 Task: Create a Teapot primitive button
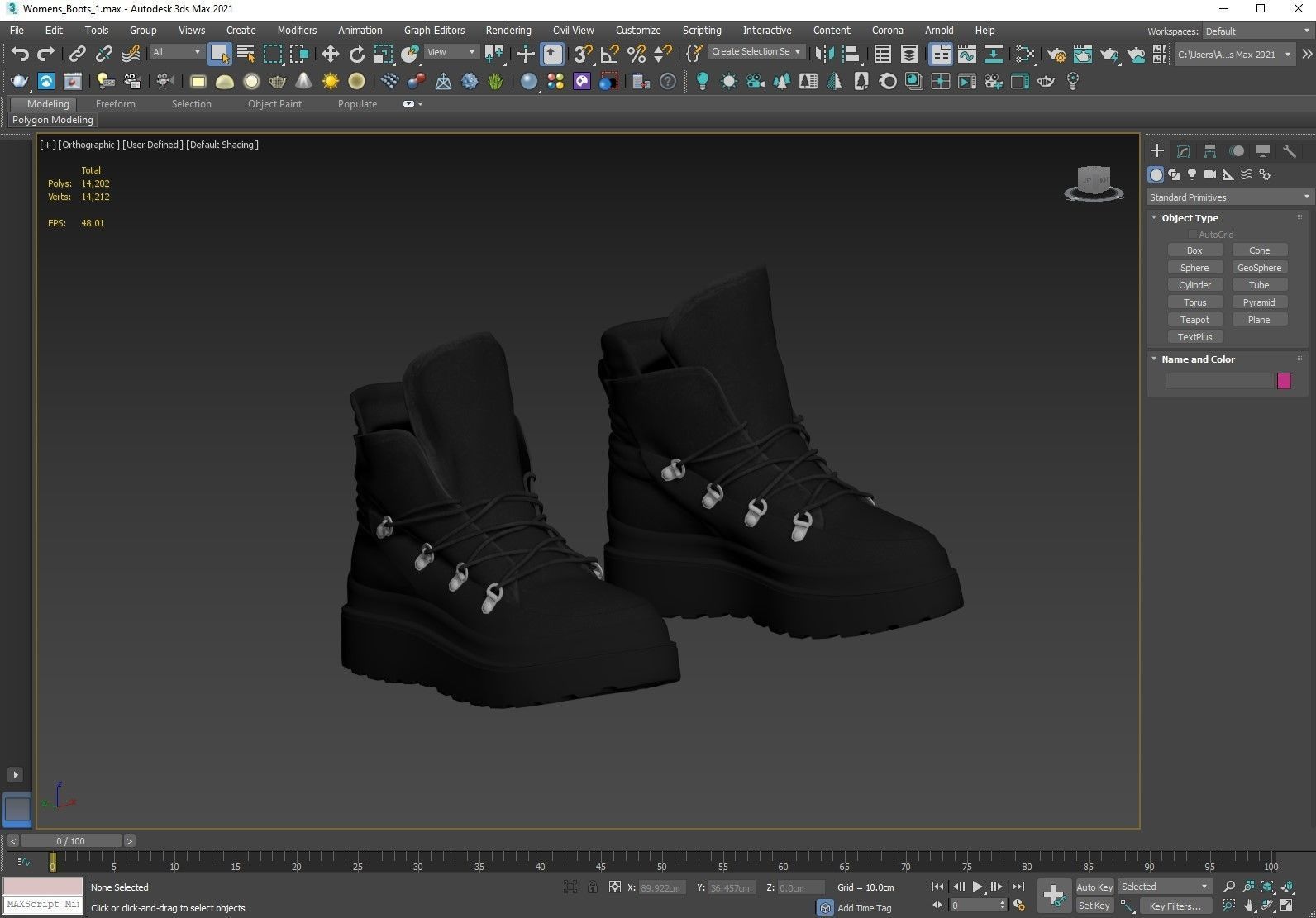coord(1194,320)
